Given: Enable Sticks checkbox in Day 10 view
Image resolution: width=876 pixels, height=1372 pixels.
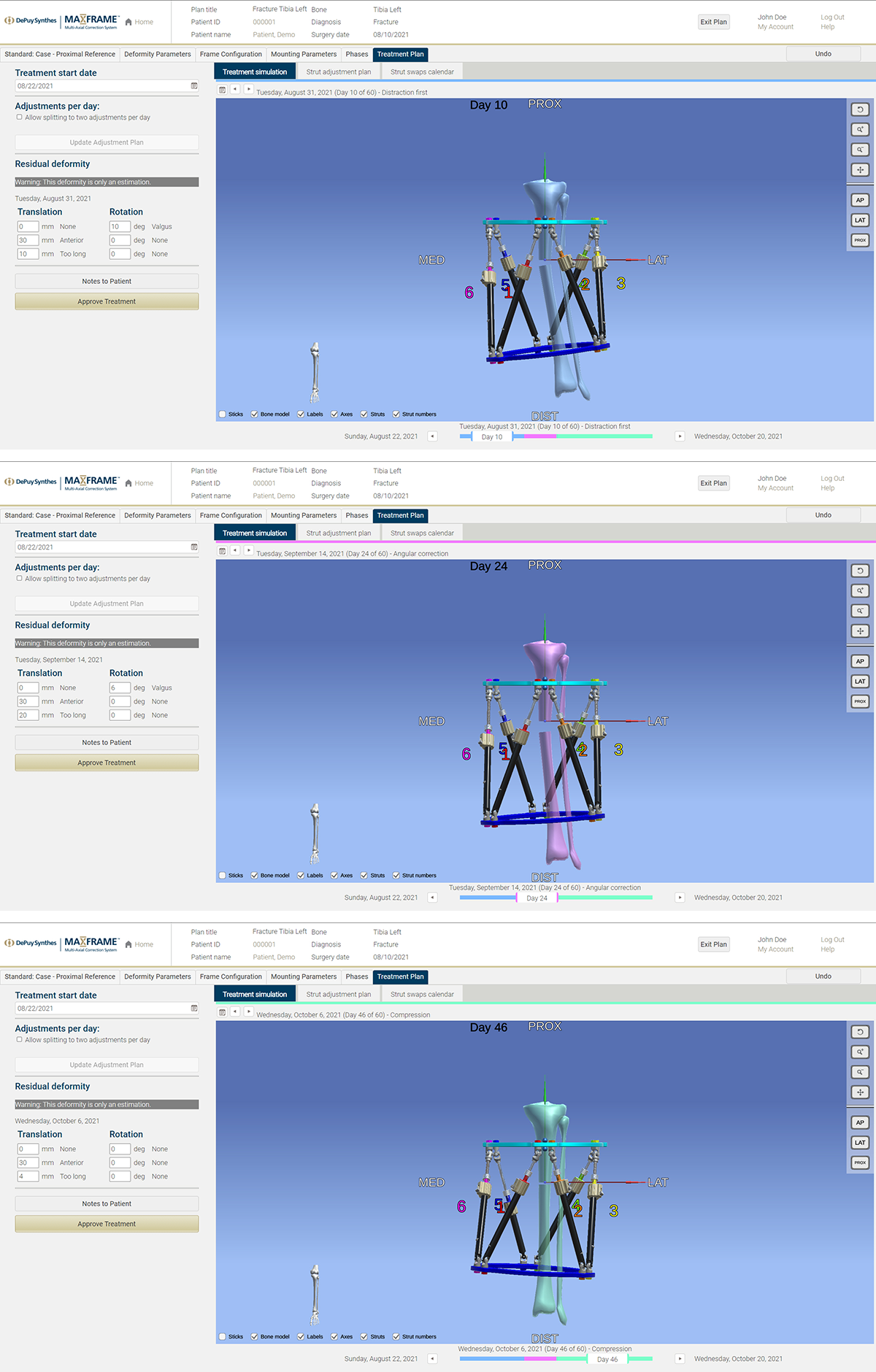Looking at the screenshot, I should pos(223,414).
